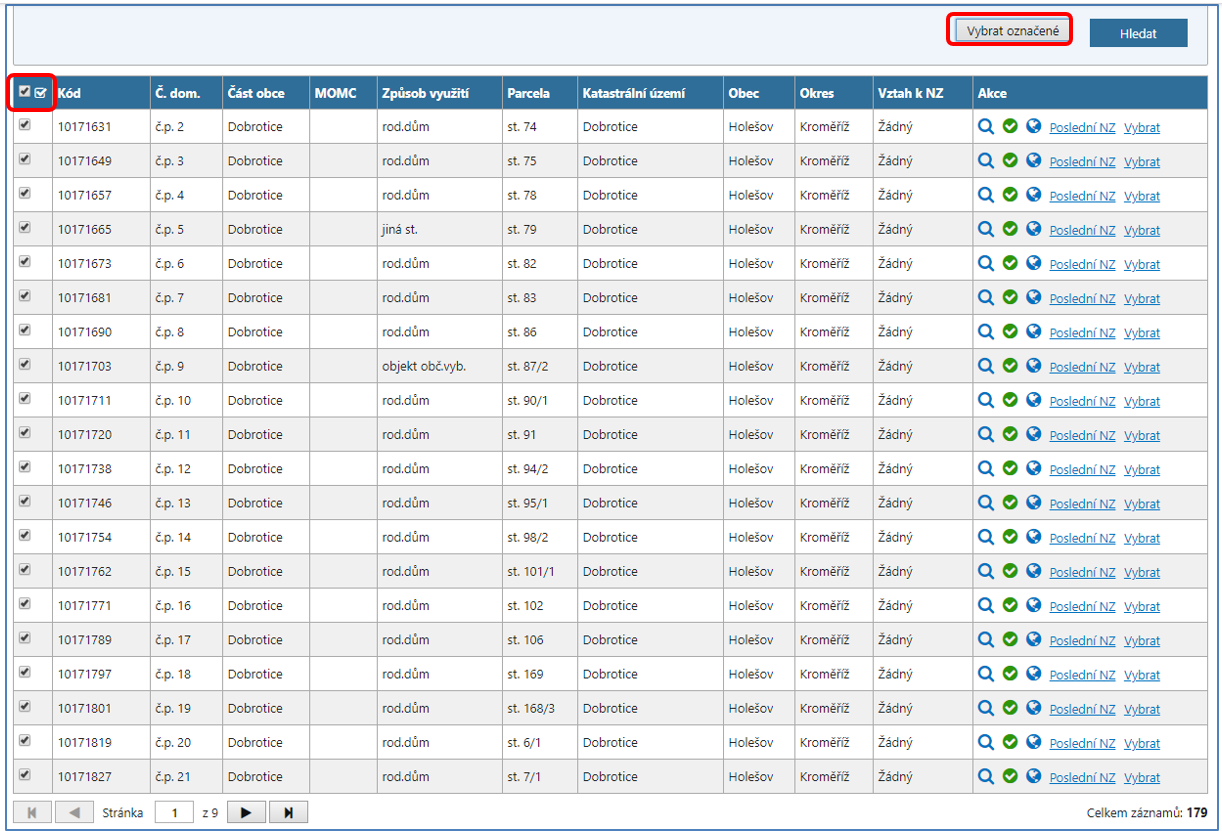The height and width of the screenshot is (831, 1222).
Task: Click the Parcela column header
Action: [528, 93]
